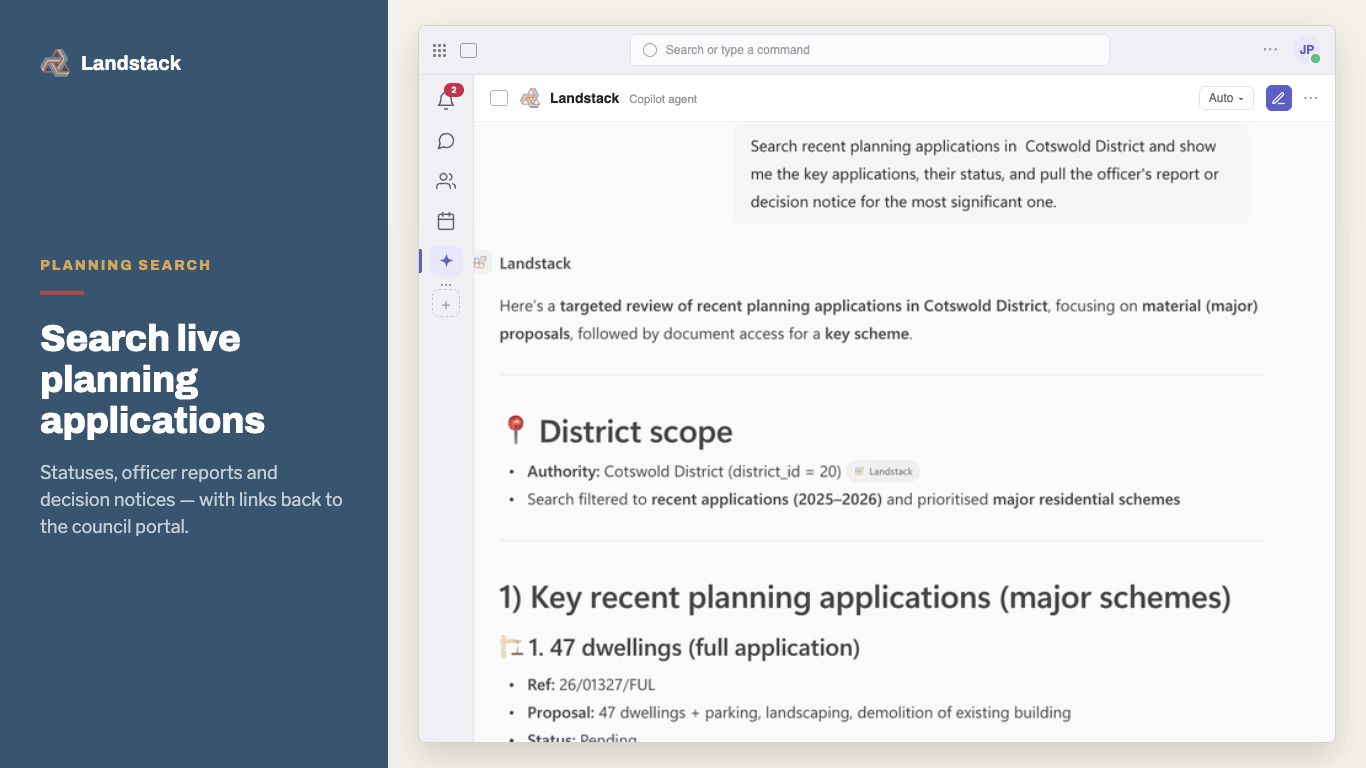
Task: Click 'Search live planning applications' banner headline
Action: tap(152, 379)
